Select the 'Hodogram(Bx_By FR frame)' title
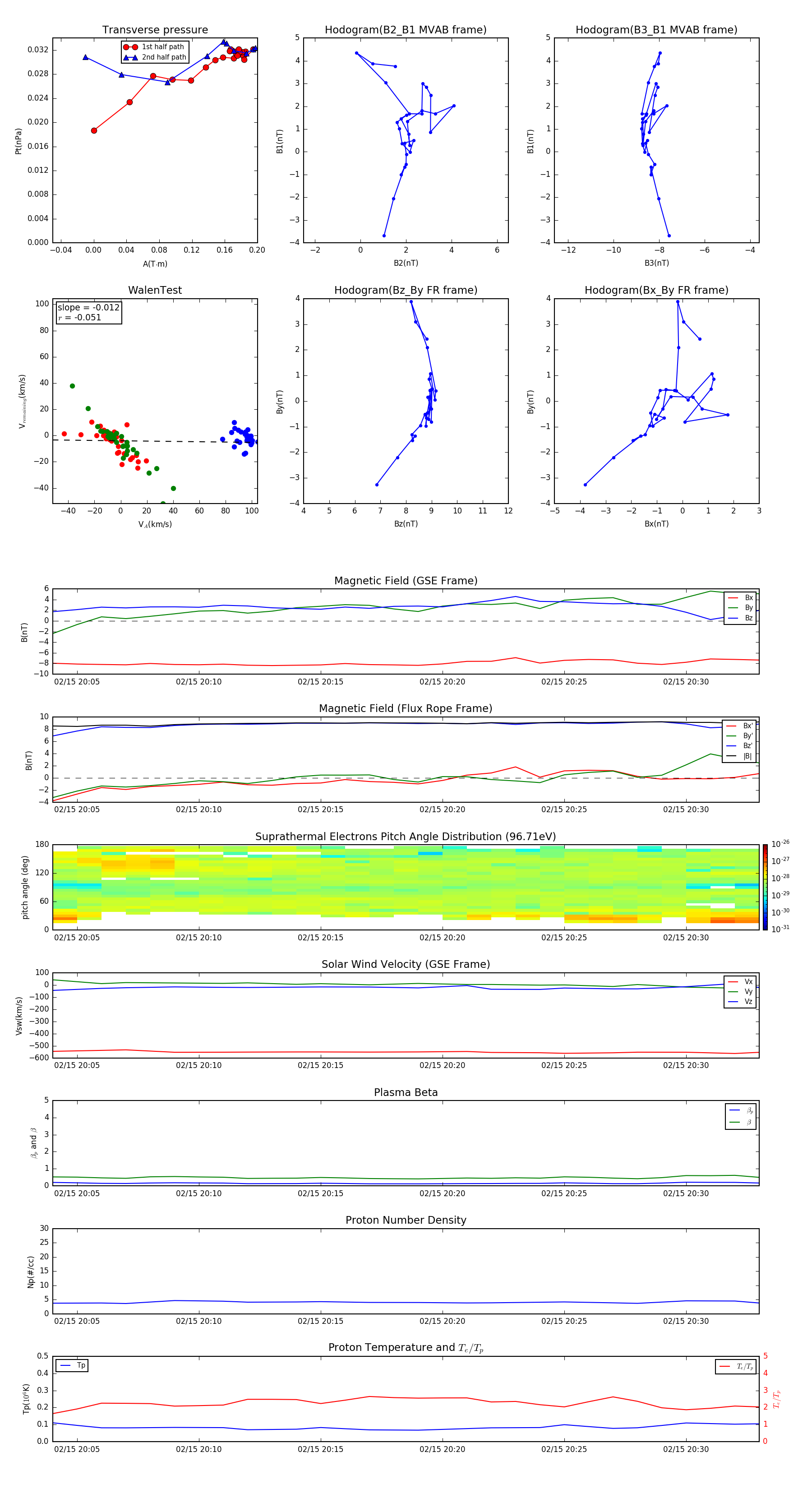The width and height of the screenshot is (812, 1489). [656, 290]
